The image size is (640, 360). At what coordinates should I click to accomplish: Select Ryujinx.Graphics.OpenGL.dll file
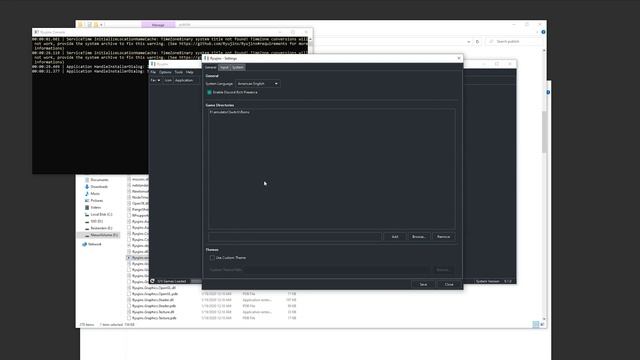(x=153, y=288)
